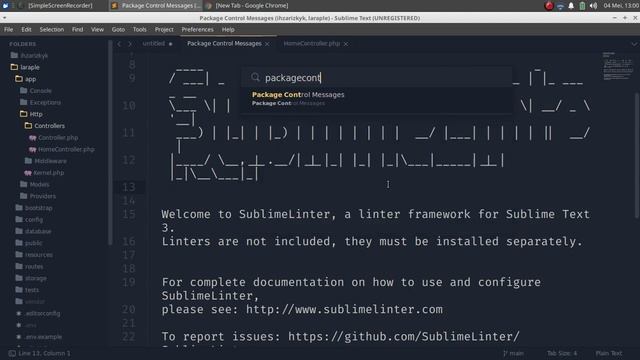Screen dimensions: 640x360
Task: Click the search magnifier icon in Goto overlay
Action: [256, 78]
